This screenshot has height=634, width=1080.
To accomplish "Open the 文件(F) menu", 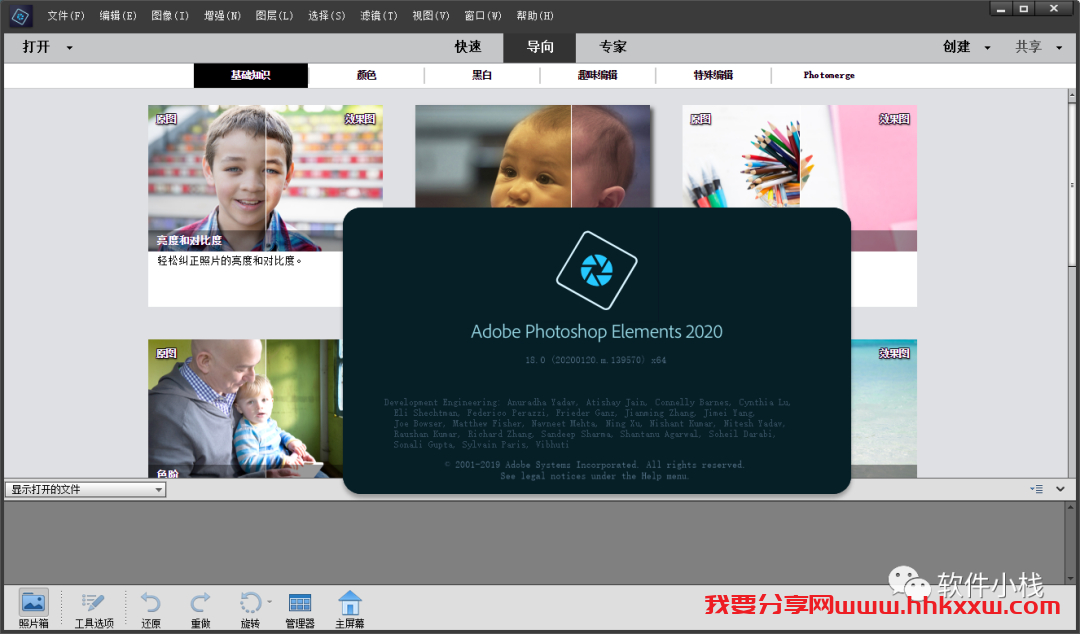I will [x=66, y=15].
